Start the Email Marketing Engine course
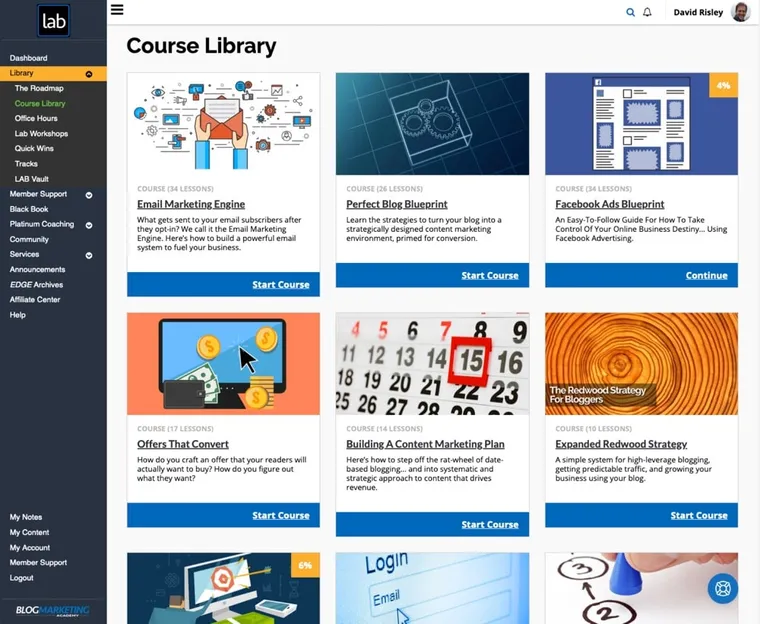This screenshot has width=760, height=624. click(x=281, y=285)
